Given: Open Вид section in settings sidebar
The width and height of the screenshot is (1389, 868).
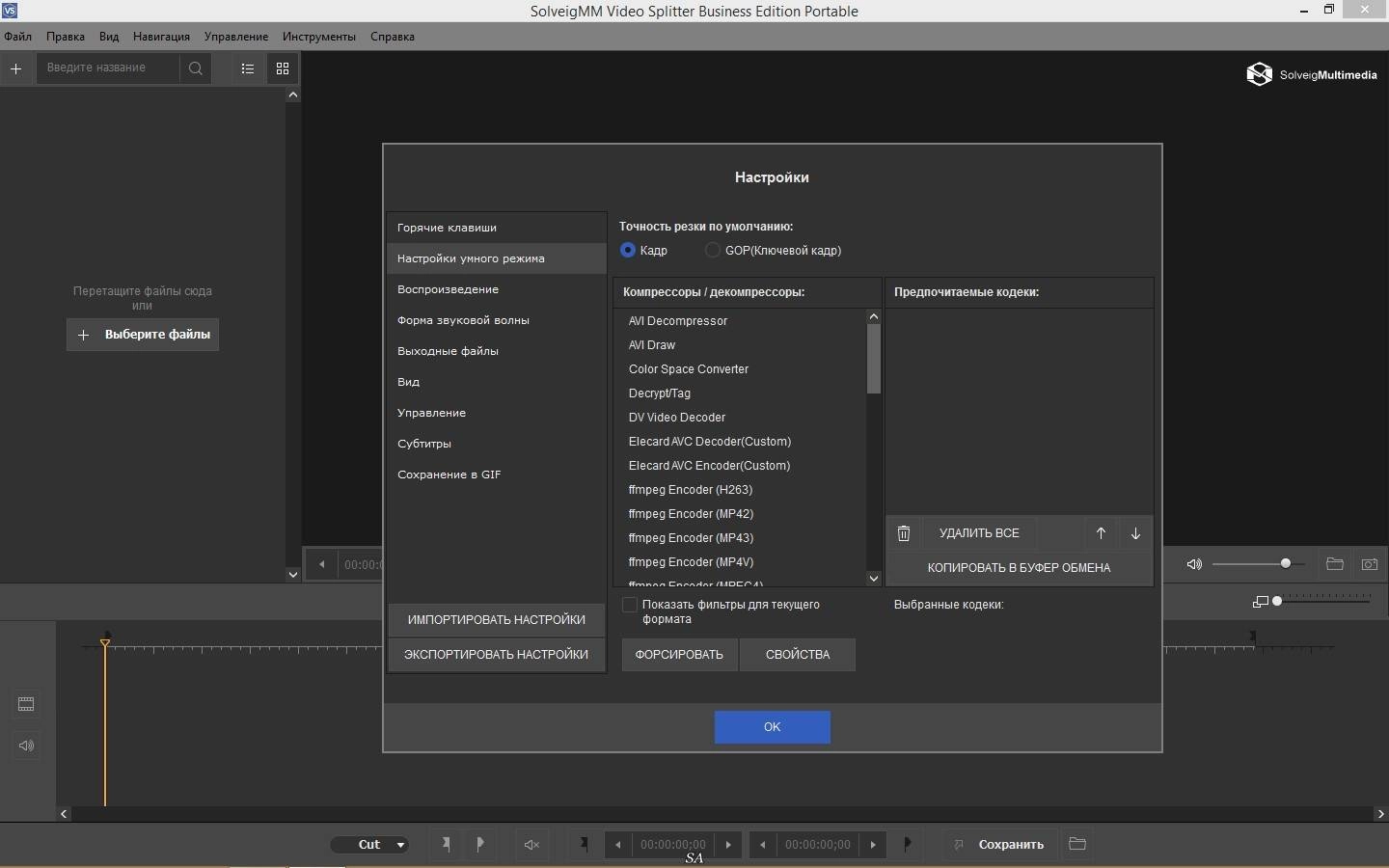Looking at the screenshot, I should (x=496, y=382).
